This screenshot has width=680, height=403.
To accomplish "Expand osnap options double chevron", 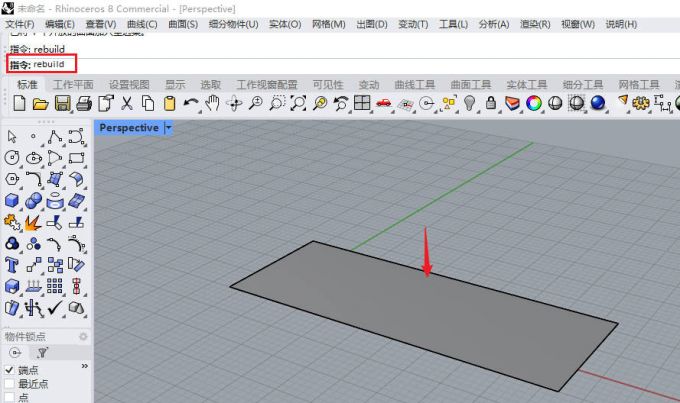I will click(85, 367).
